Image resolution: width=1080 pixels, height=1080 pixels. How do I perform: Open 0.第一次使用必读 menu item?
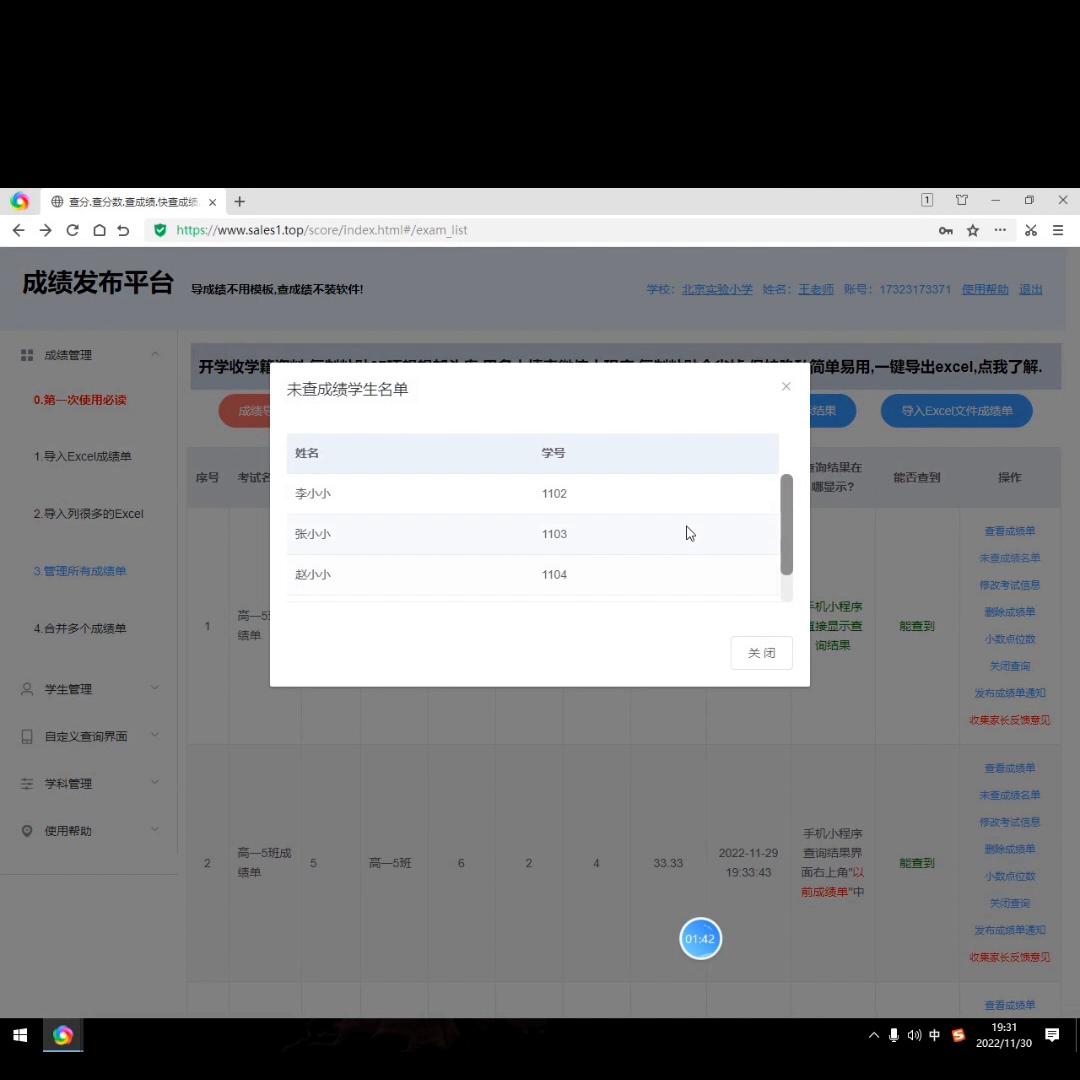tap(80, 399)
